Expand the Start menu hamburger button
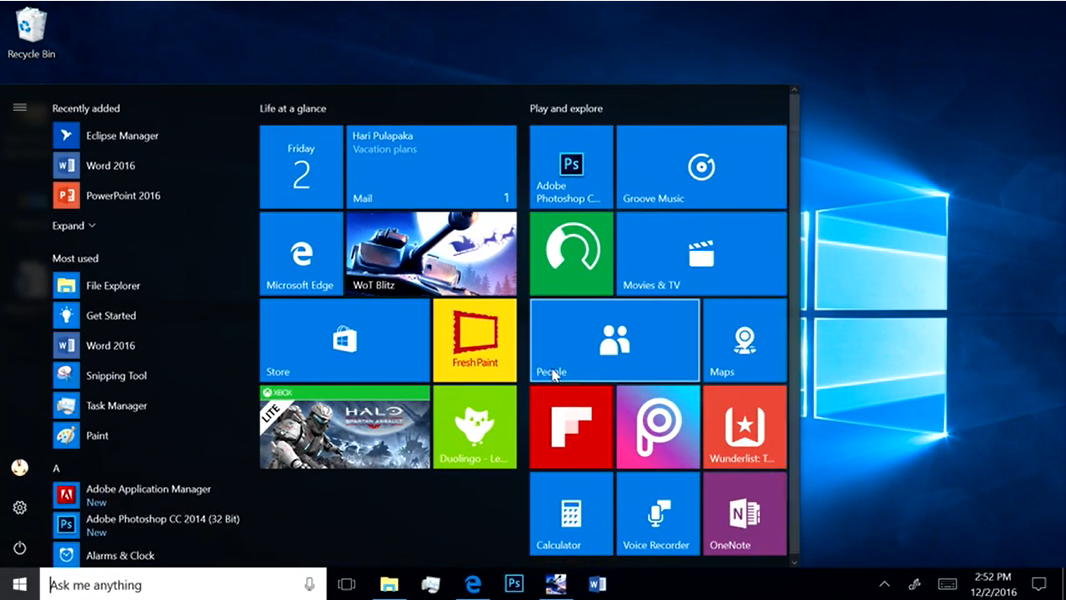 [19, 107]
